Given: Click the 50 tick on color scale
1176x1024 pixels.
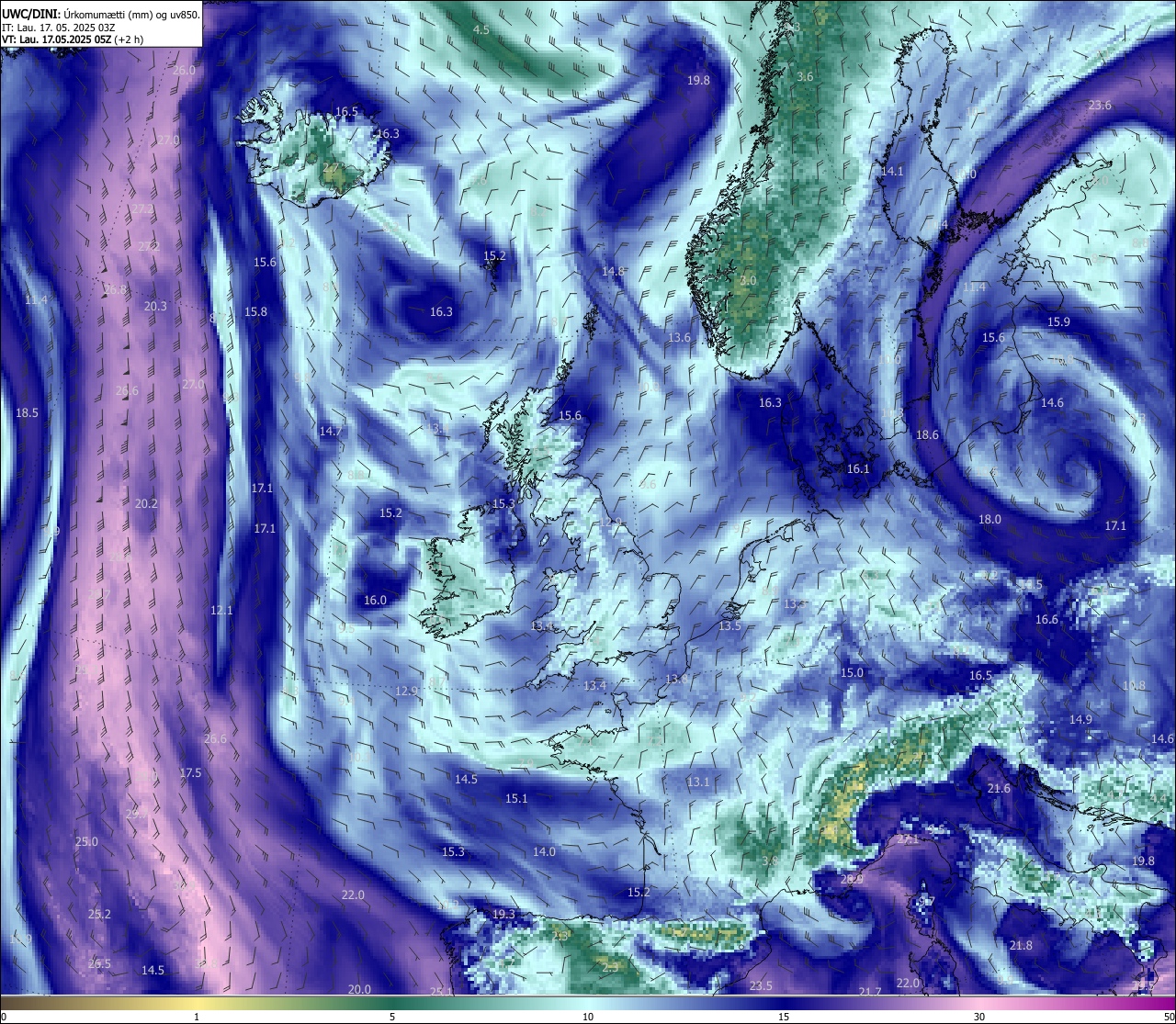Looking at the screenshot, I should click(x=1169, y=1017).
